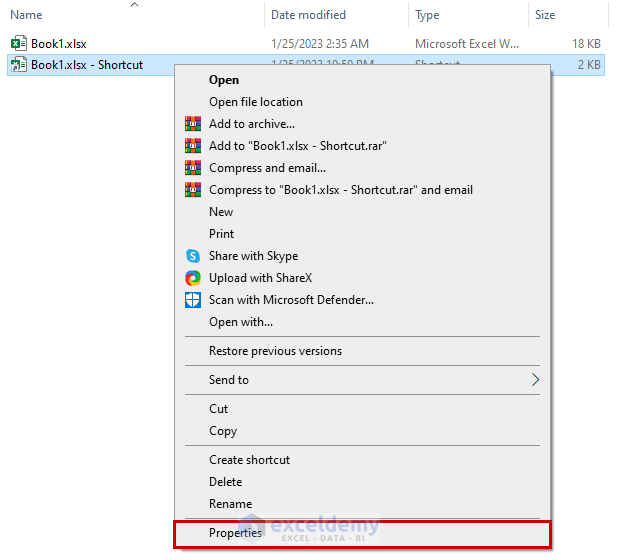This screenshot has height=560, width=619.
Task: Click WinRAR icon beside Compress to Shortcut.rar and email
Action: click(193, 190)
